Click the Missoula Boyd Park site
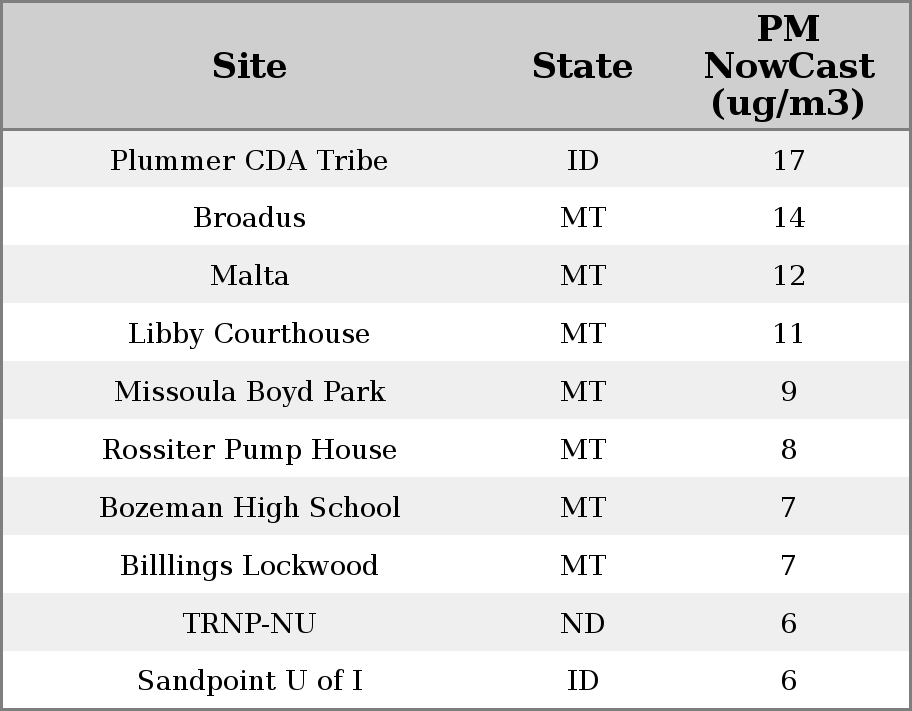This screenshot has height=711, width=912. pos(249,392)
